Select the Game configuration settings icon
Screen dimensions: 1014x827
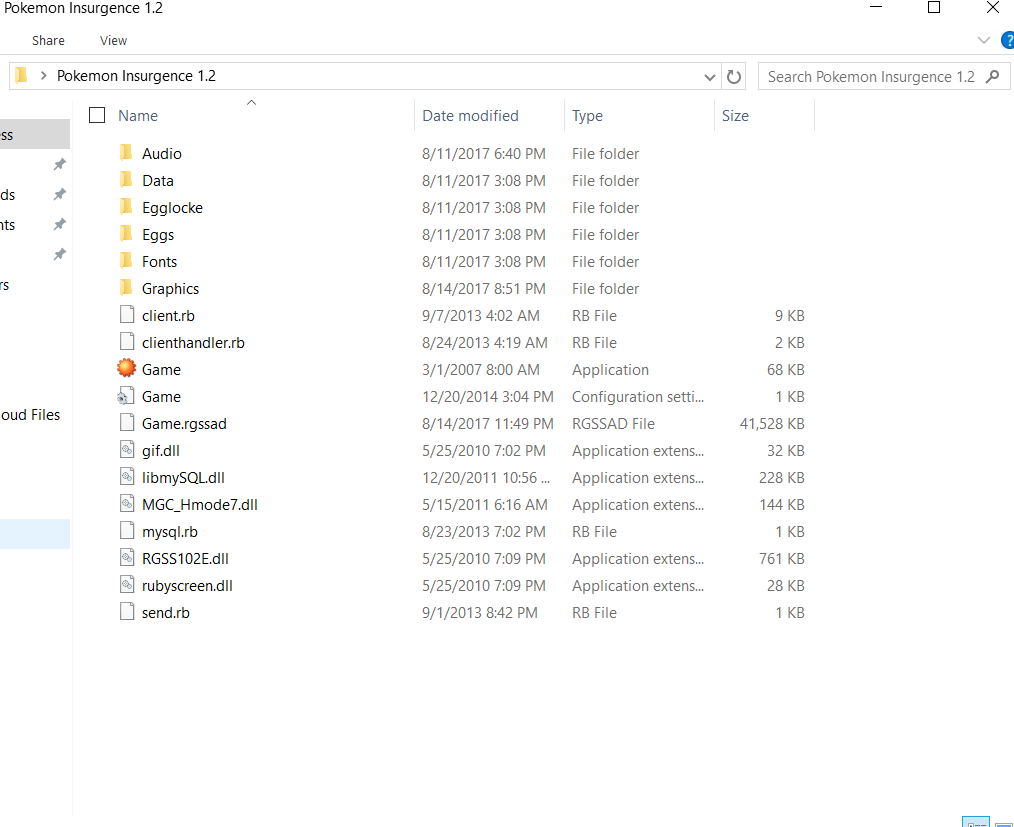126,396
